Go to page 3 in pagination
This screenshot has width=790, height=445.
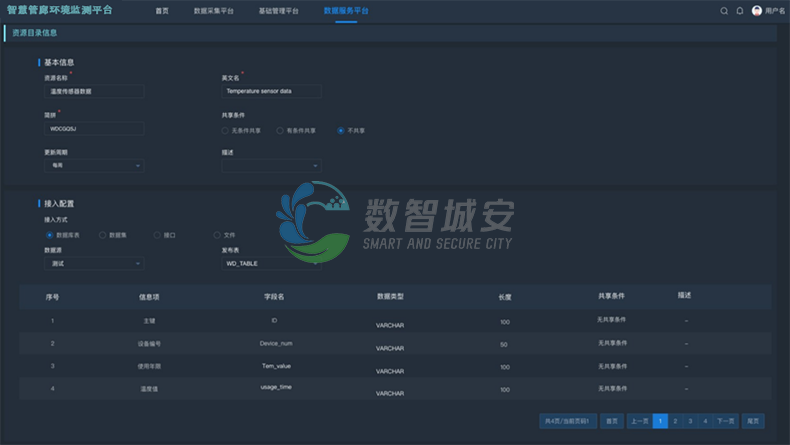coord(690,421)
